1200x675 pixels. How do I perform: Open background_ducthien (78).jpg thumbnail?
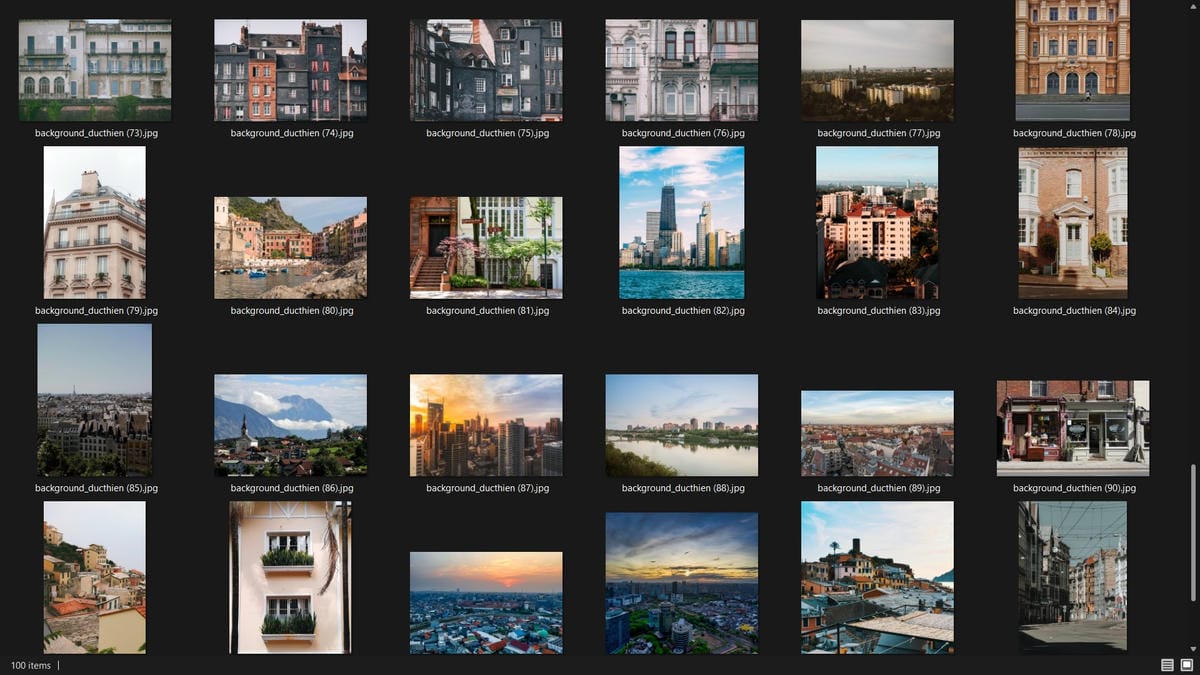1072,60
